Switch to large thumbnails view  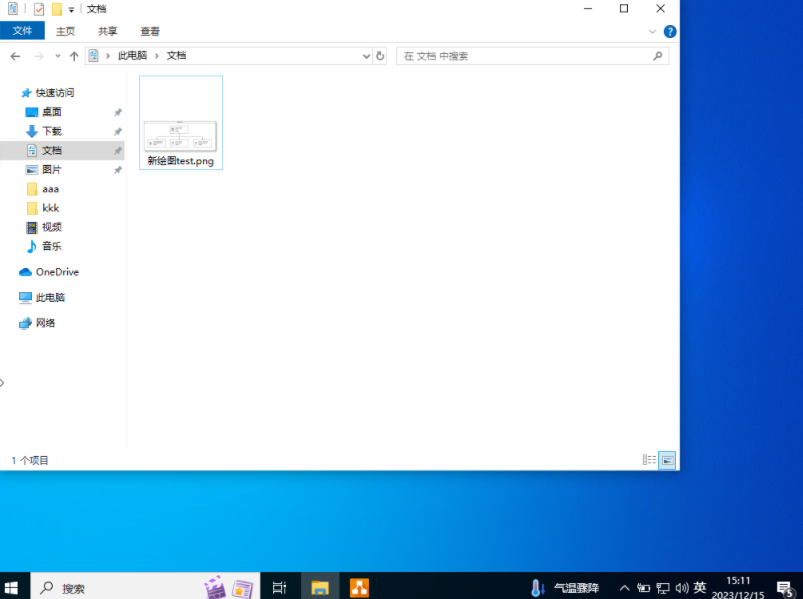[667, 460]
